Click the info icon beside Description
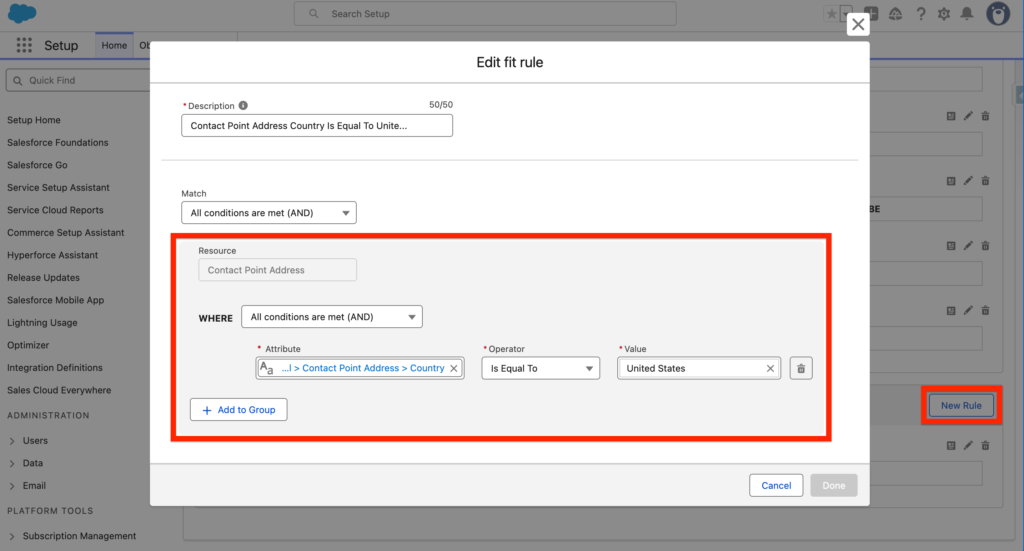The image size is (1024, 551). [244, 105]
